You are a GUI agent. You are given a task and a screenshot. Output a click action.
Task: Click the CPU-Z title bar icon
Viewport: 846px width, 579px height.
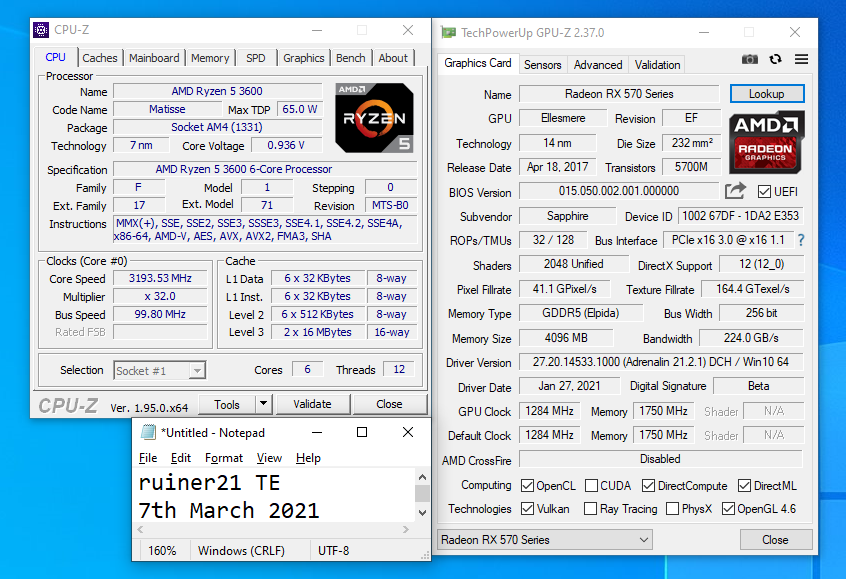41,30
